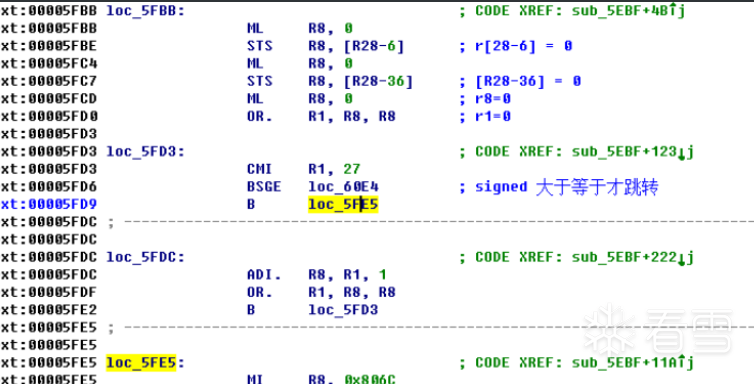
Task: Open the sub_5EBF+11A code cross-reference
Action: [632, 363]
